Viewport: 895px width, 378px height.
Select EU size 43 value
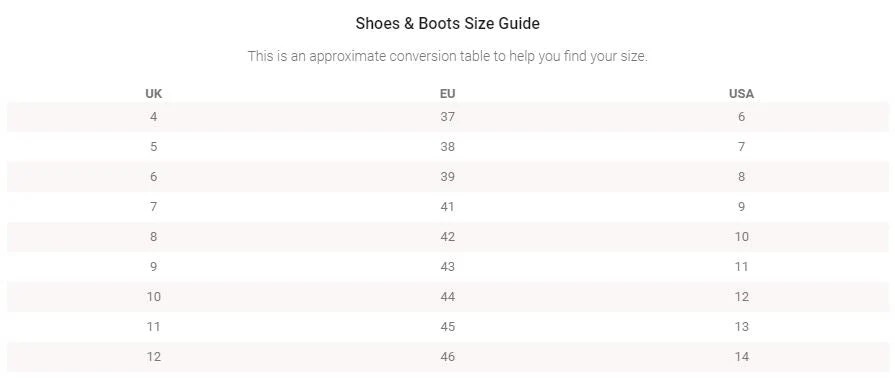point(448,267)
